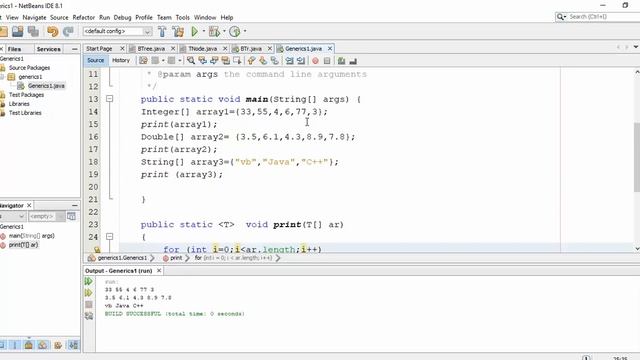Click the Save All toolbar icon
640x360 pixels.
tap(33, 31)
